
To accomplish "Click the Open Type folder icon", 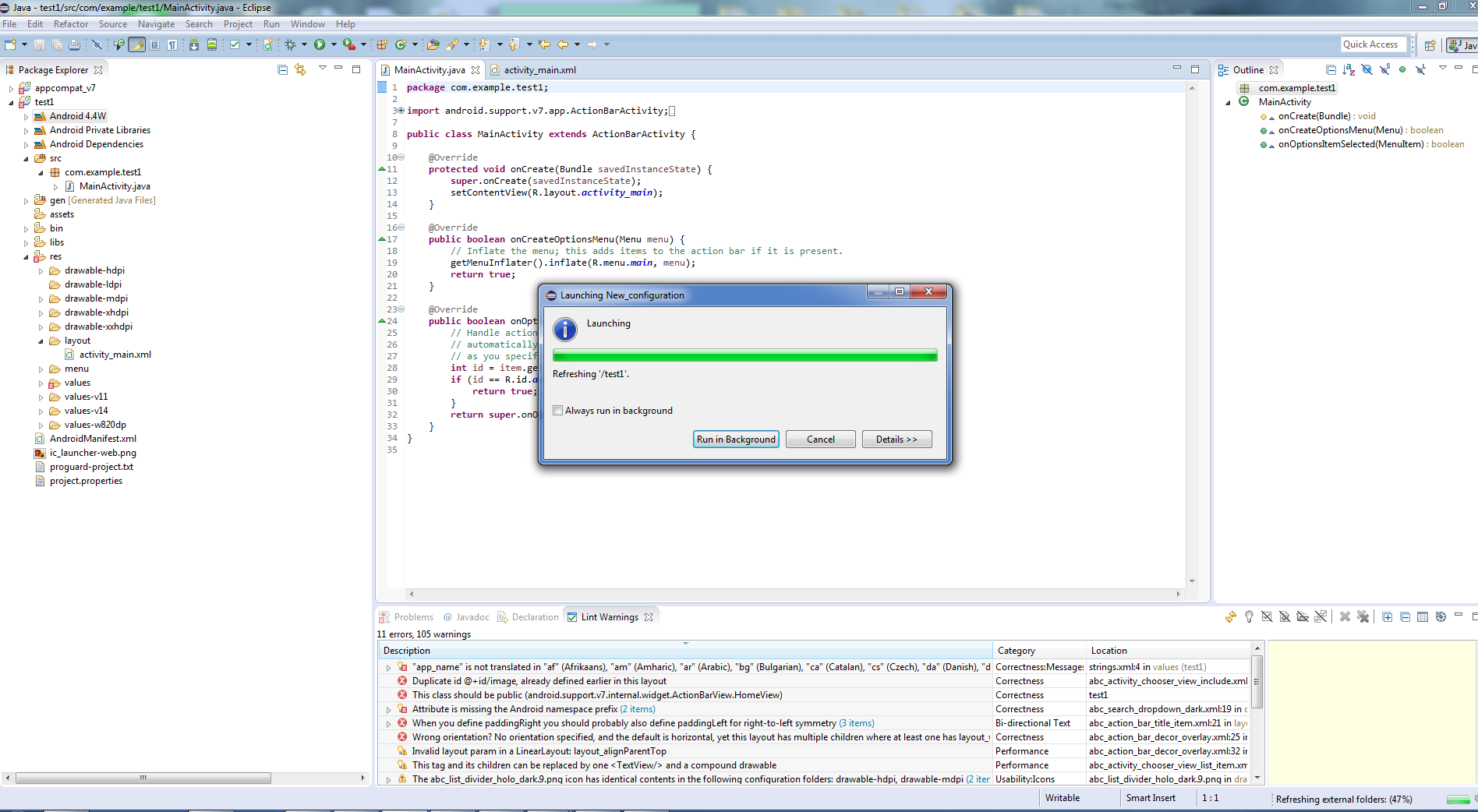I will pos(433,45).
